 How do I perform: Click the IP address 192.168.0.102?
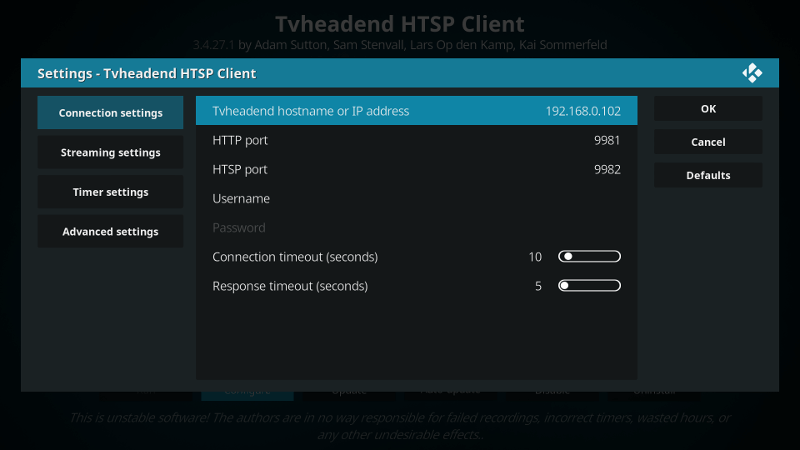[x=583, y=111]
